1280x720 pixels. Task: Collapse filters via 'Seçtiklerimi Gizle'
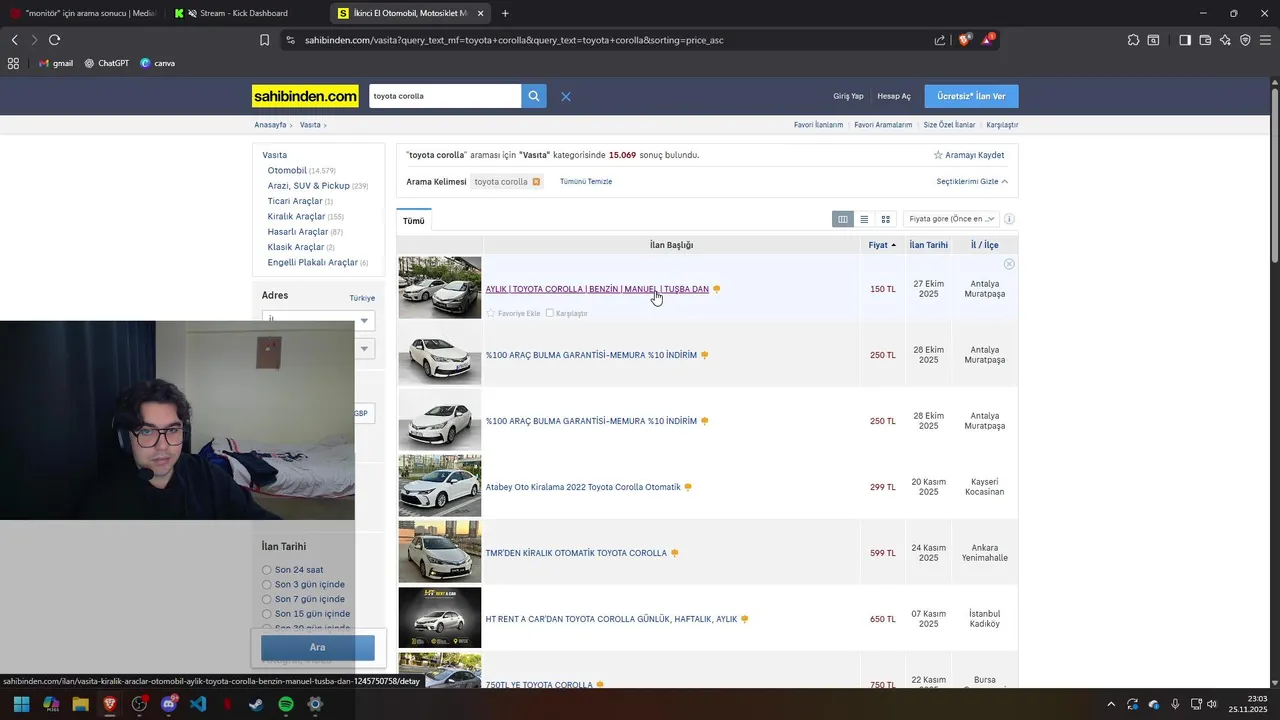pos(972,182)
